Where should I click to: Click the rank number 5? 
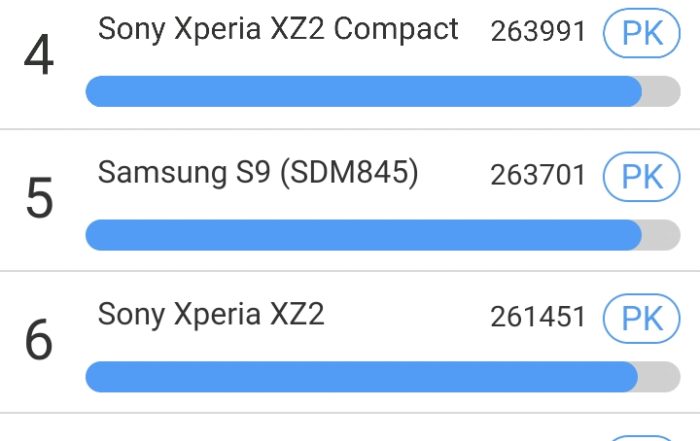click(39, 199)
